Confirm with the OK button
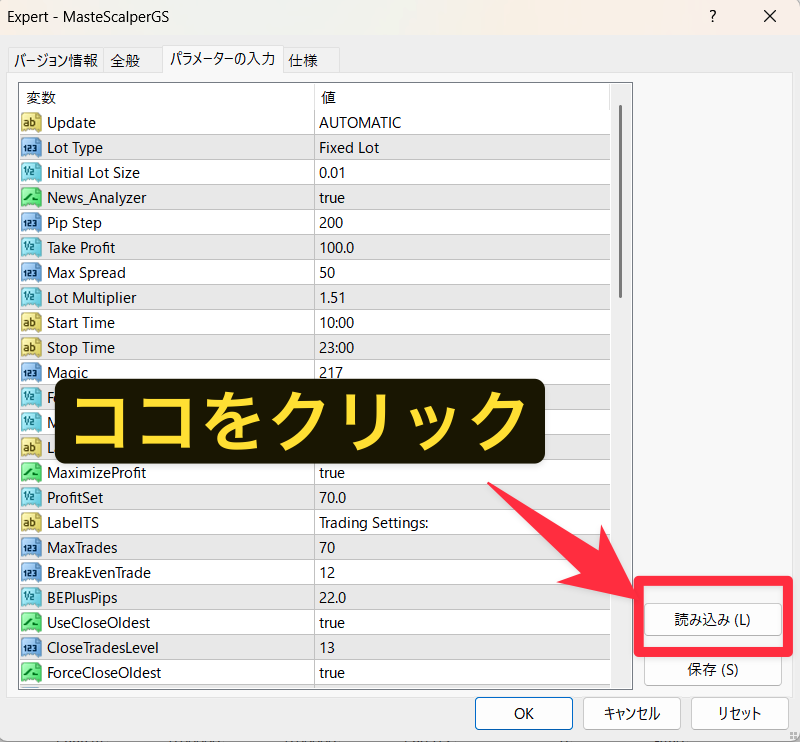The image size is (800, 742). pyautogui.click(x=524, y=713)
